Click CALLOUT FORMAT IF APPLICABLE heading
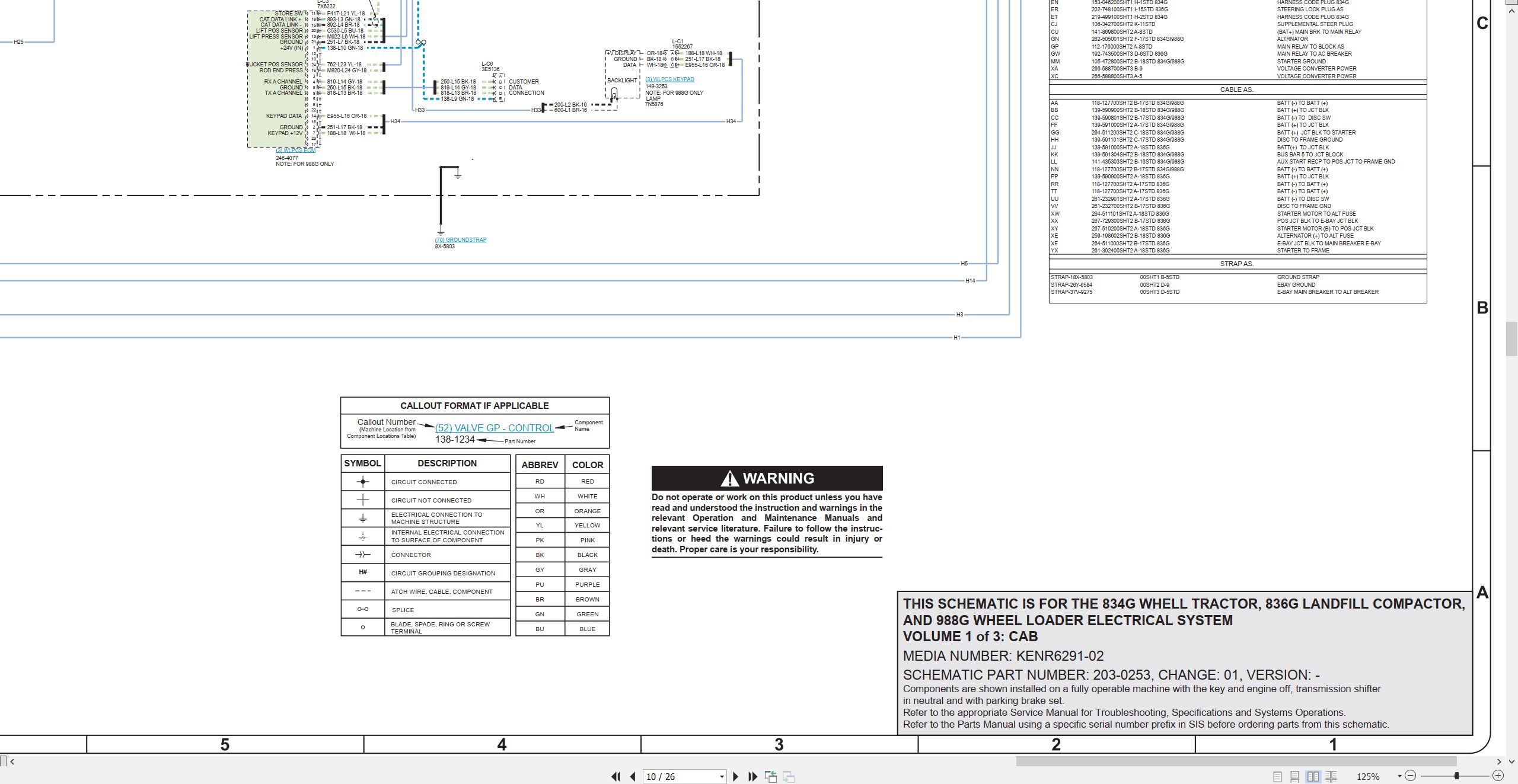Viewport: 1518px width, 784px height. 474,406
